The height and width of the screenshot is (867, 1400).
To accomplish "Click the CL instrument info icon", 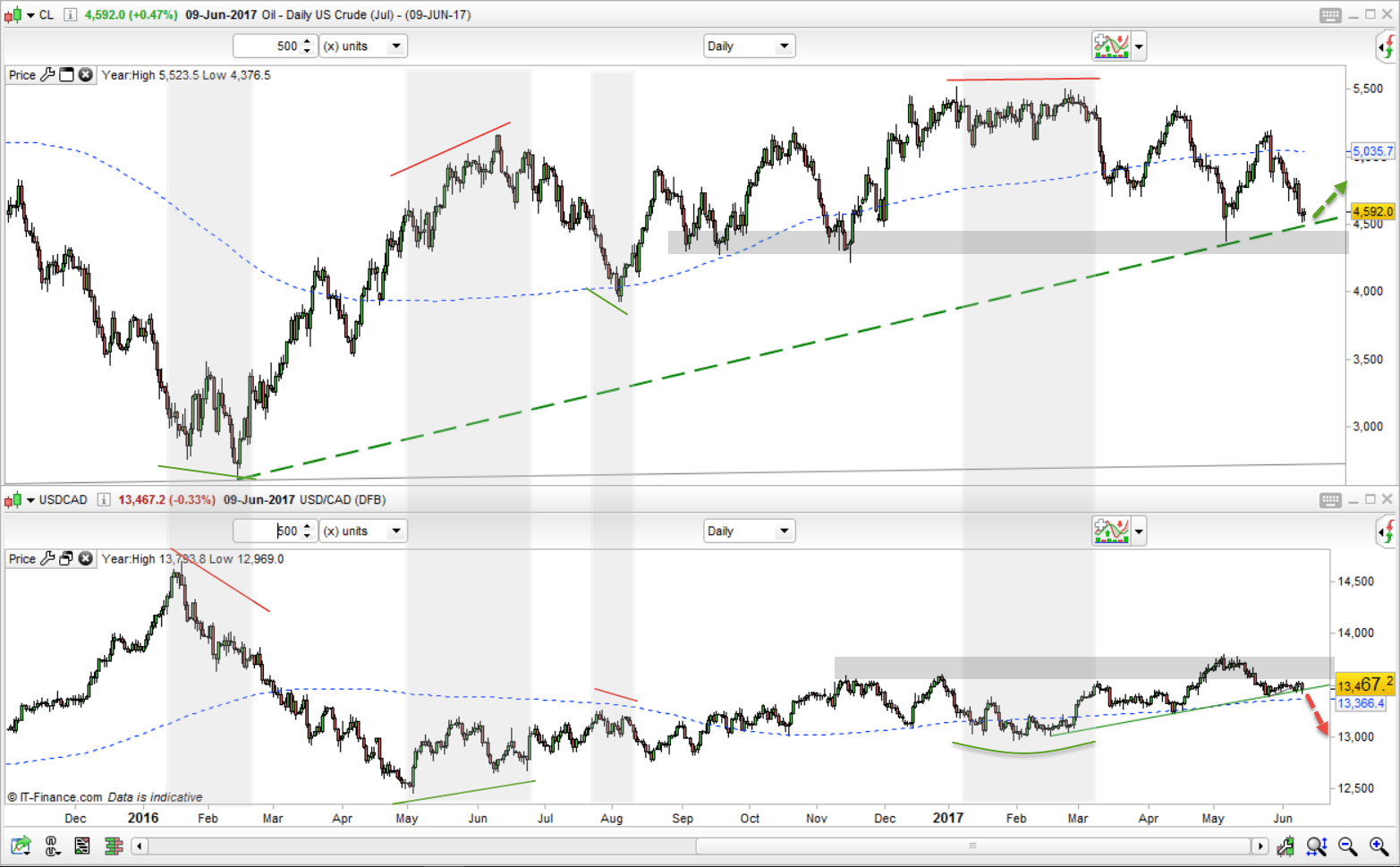I will (x=69, y=14).
